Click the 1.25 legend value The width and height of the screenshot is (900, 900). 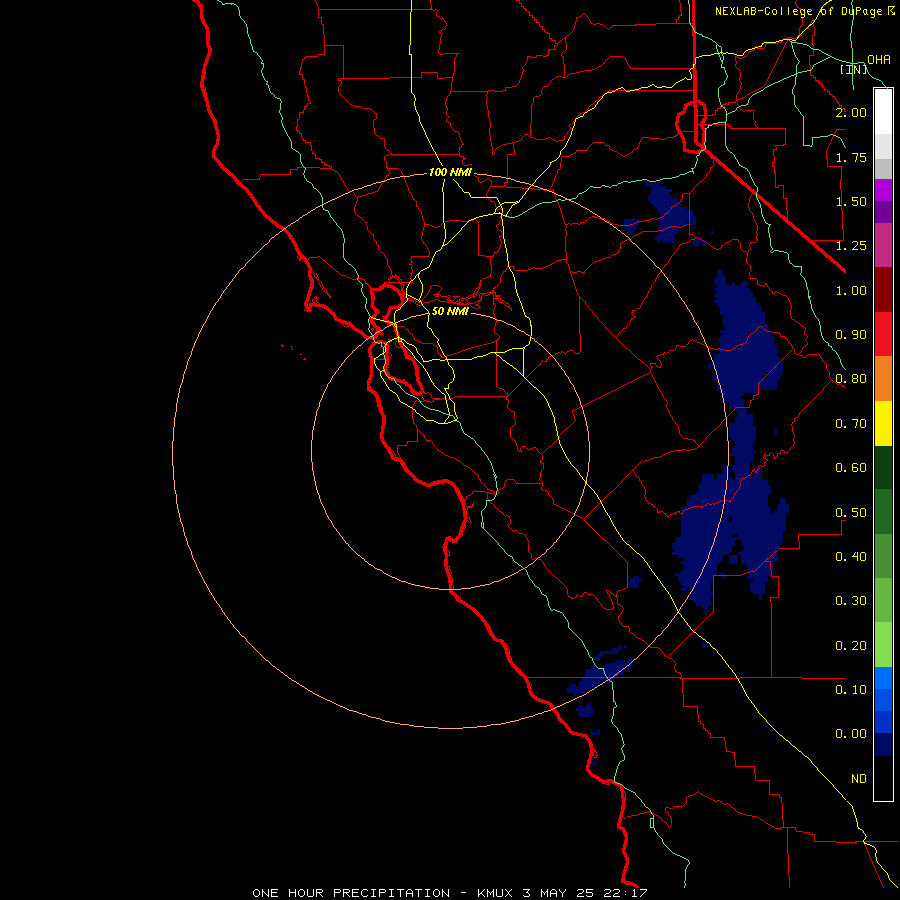tap(851, 246)
